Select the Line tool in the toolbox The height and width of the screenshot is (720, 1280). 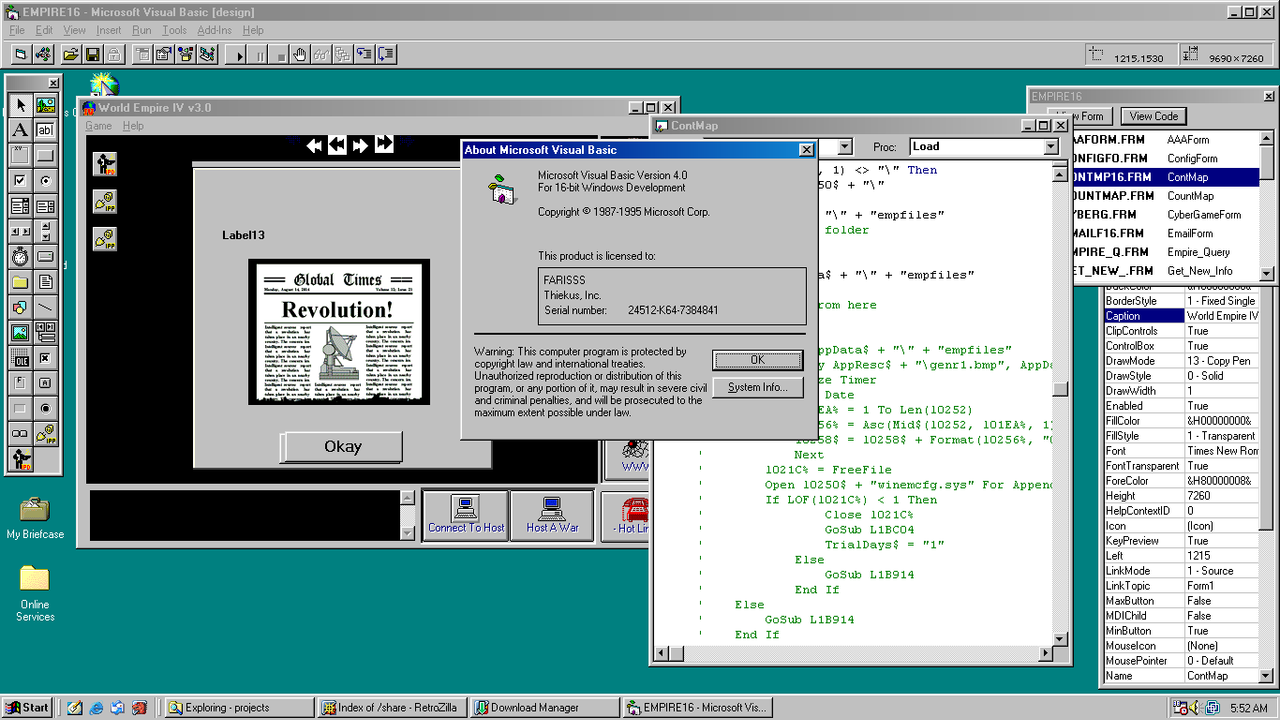tap(46, 308)
